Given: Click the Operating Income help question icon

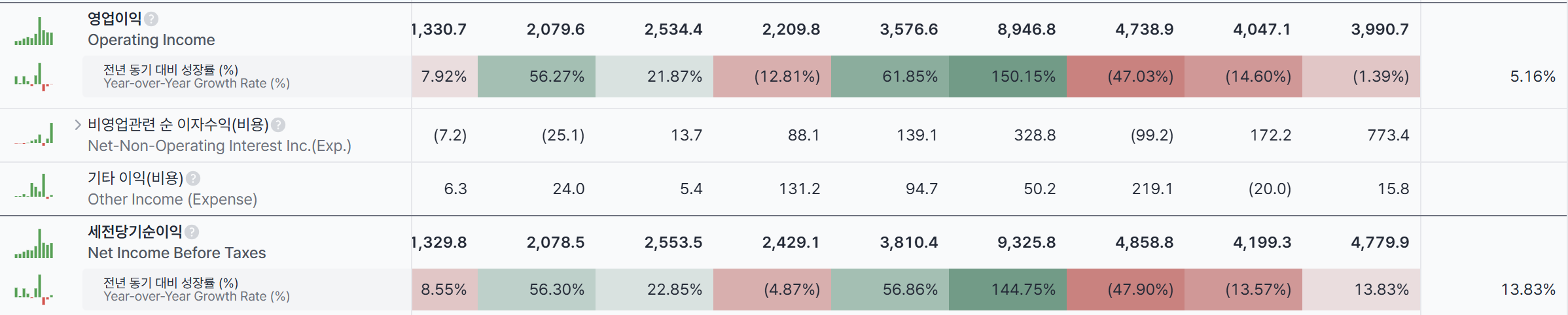Looking at the screenshot, I should click(x=151, y=19).
